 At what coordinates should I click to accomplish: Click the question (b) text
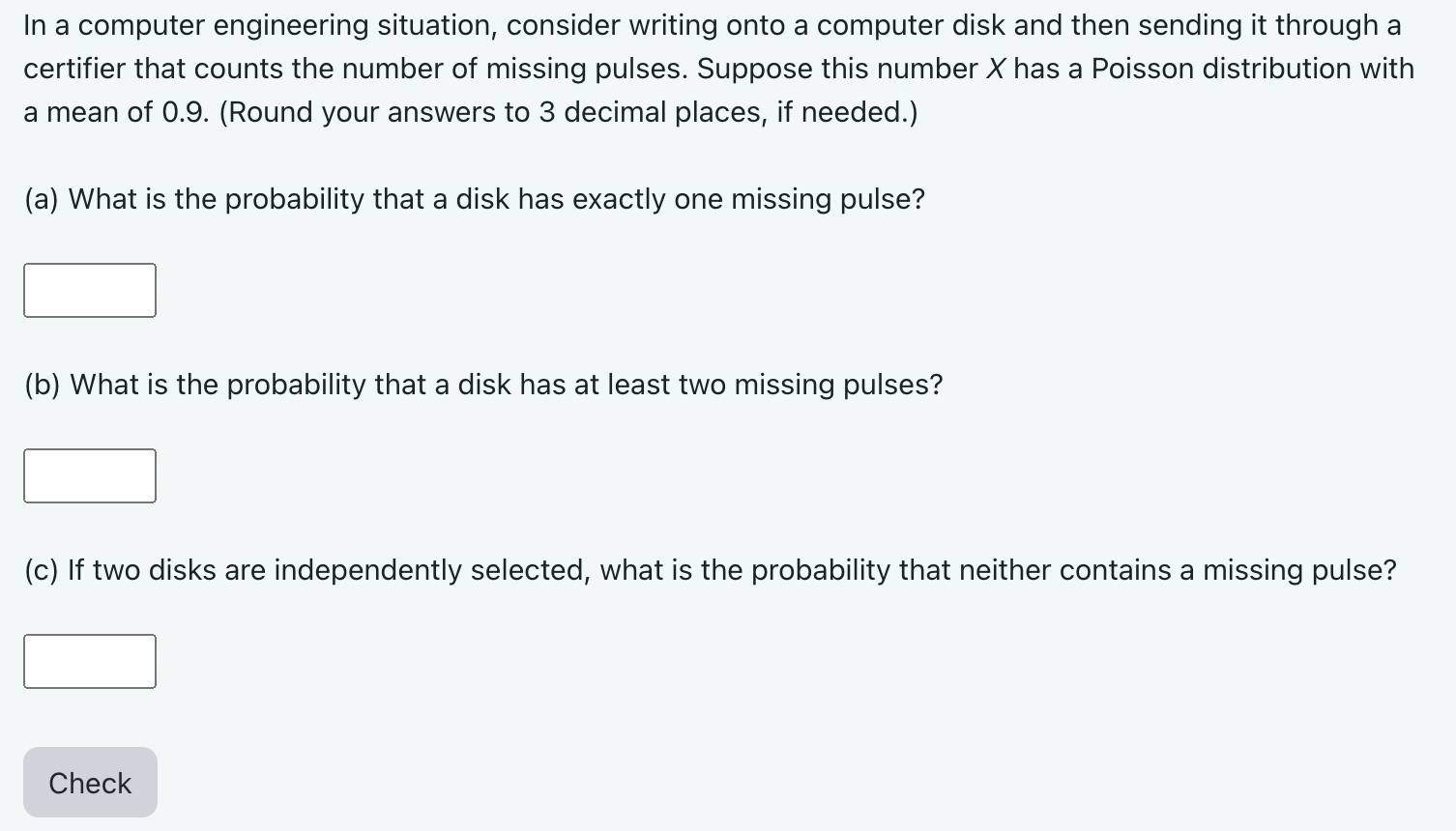[x=482, y=384]
